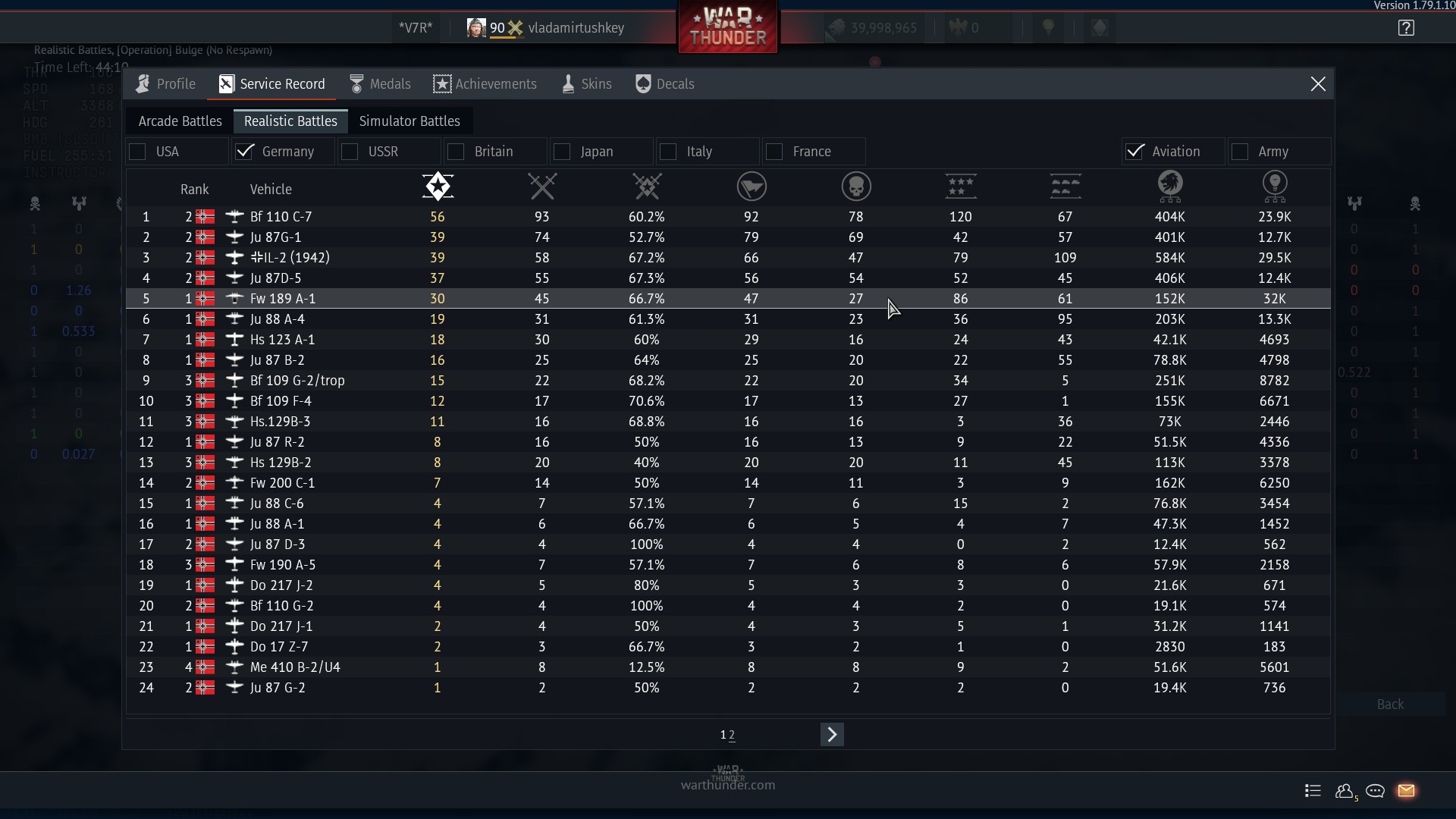This screenshot has height=819, width=1456.
Task: Open the Achievements tab
Action: [x=485, y=84]
